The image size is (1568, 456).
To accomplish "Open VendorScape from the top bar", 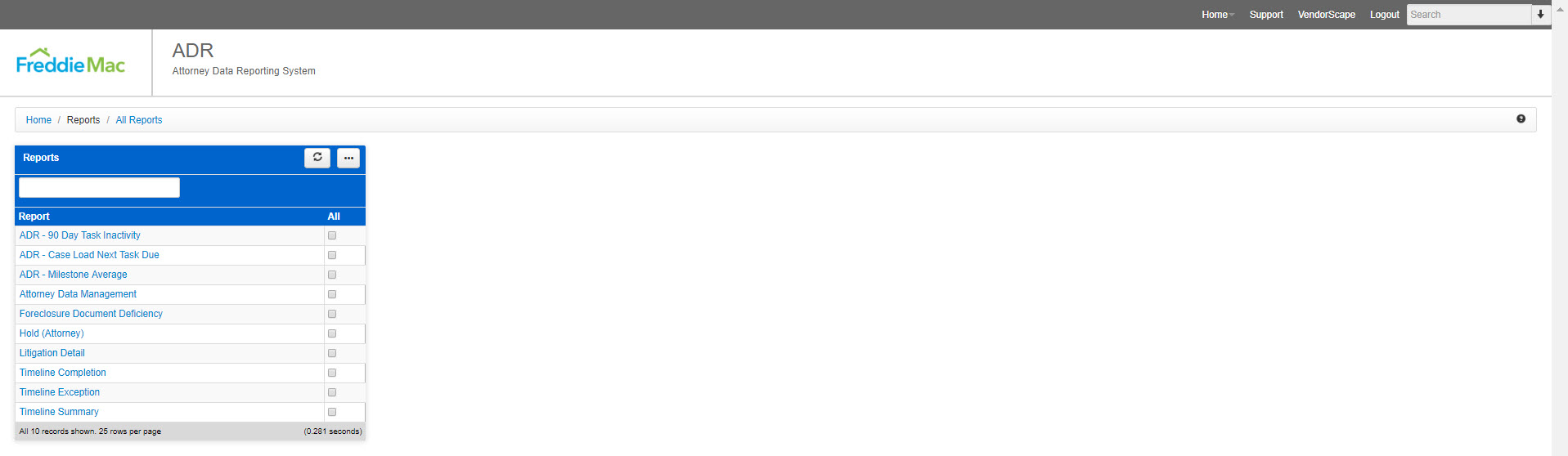I will [x=1326, y=15].
